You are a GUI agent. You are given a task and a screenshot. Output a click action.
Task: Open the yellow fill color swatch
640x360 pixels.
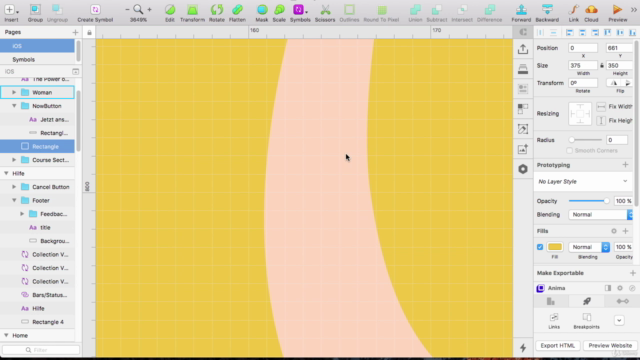point(555,247)
